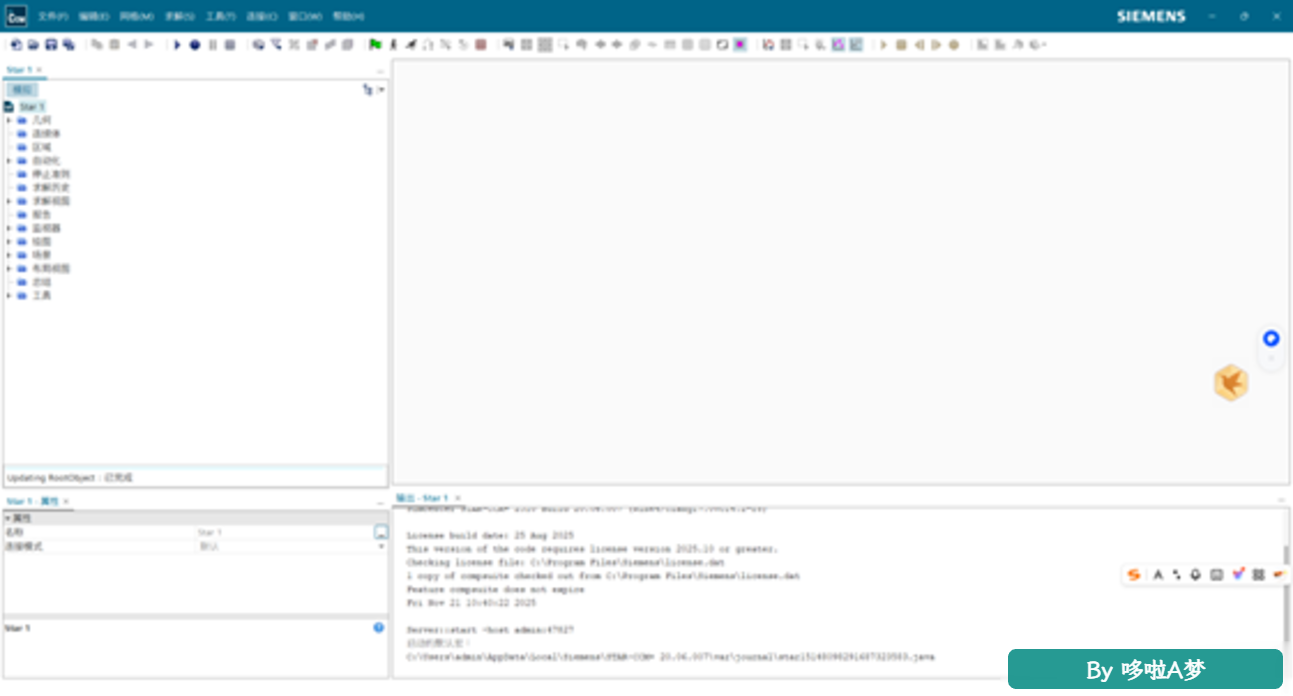Click the blue Record Macro circle
1293x696 pixels.
point(195,45)
